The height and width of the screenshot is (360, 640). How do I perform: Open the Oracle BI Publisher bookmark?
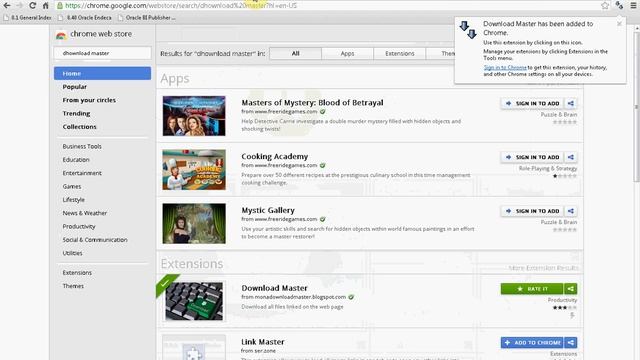(147, 18)
